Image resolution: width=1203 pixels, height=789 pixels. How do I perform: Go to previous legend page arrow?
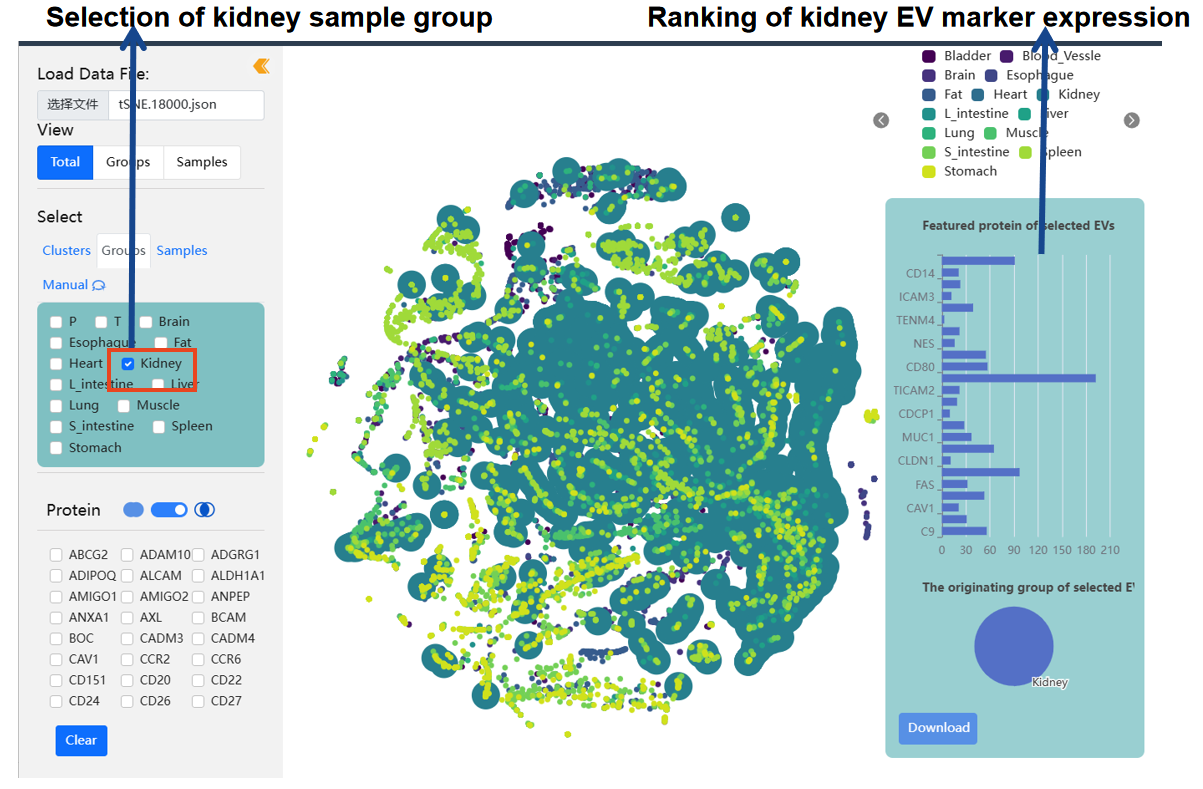pos(881,120)
